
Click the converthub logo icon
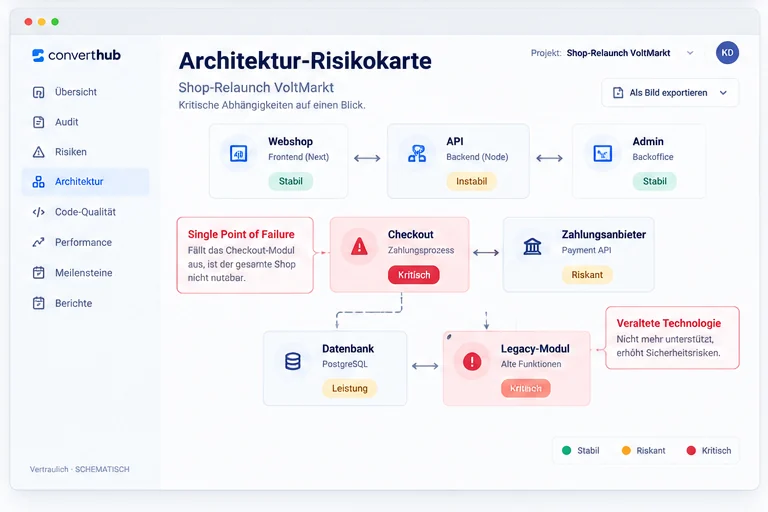click(38, 55)
